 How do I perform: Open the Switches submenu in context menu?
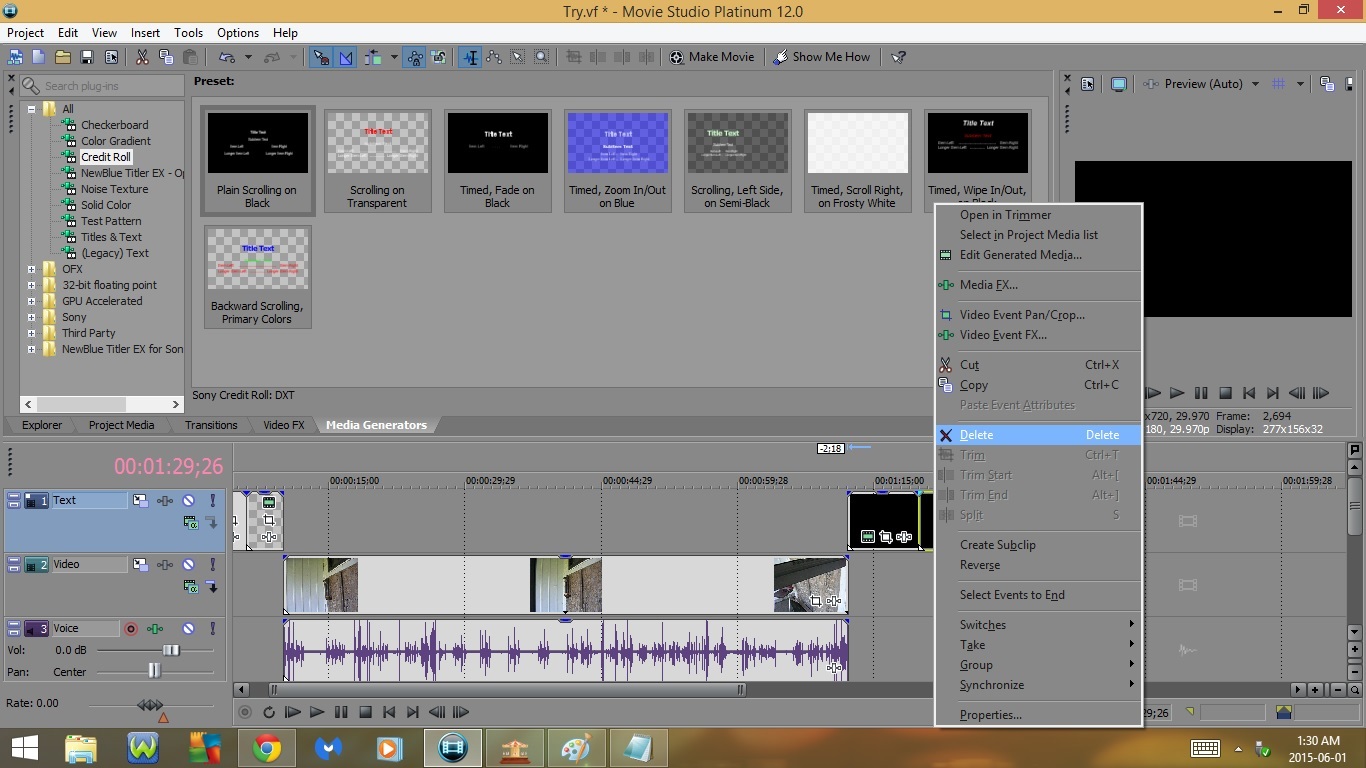click(1038, 625)
